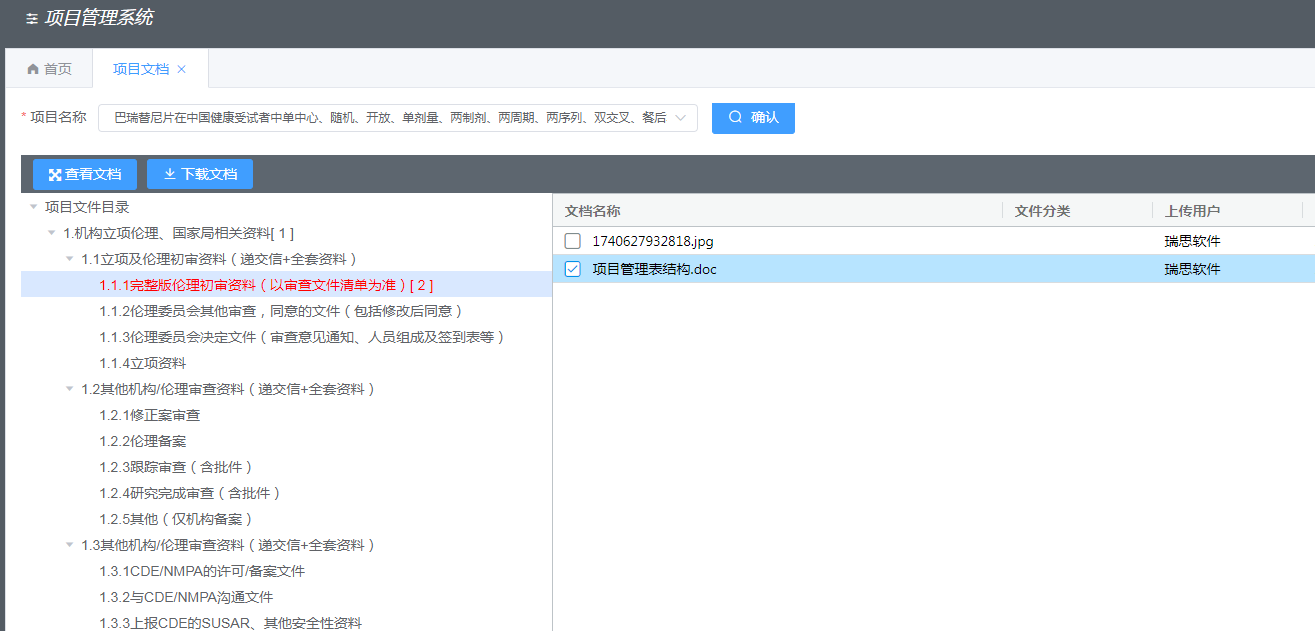1315x631 pixels.
Task: Click the 下载文档 download icon
Action: tap(169, 174)
